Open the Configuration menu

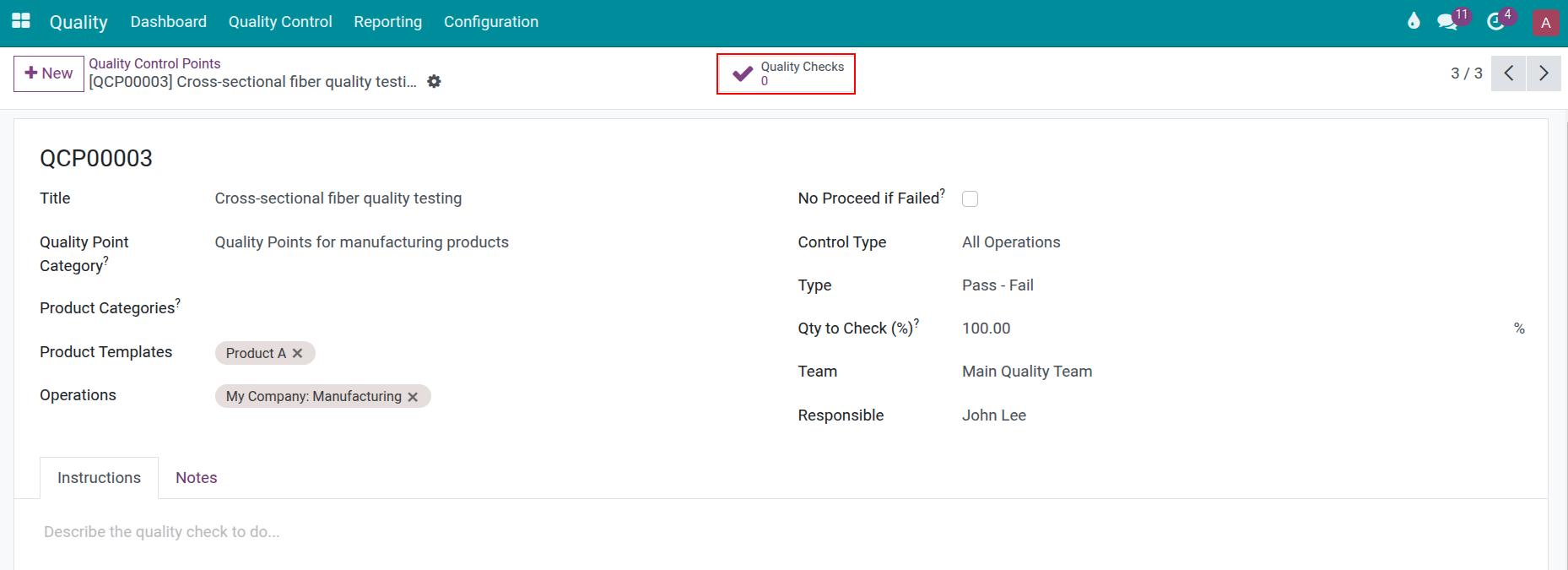pyautogui.click(x=491, y=22)
